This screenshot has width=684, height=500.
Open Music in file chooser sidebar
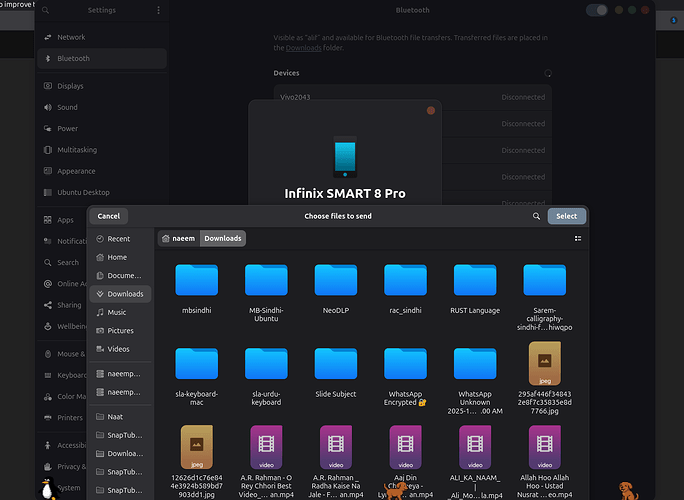pyautogui.click(x=120, y=312)
